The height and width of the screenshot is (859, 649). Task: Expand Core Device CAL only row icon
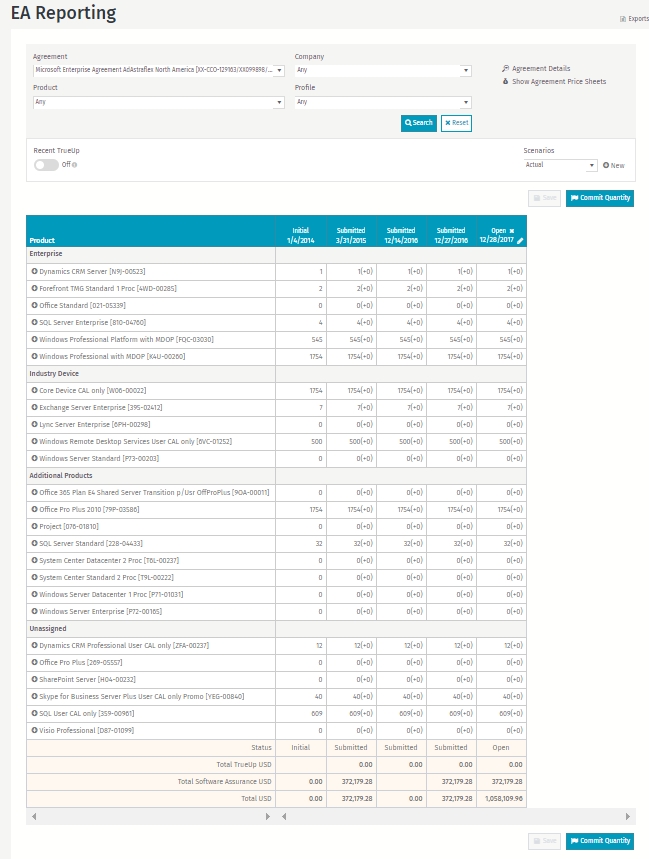(35, 390)
